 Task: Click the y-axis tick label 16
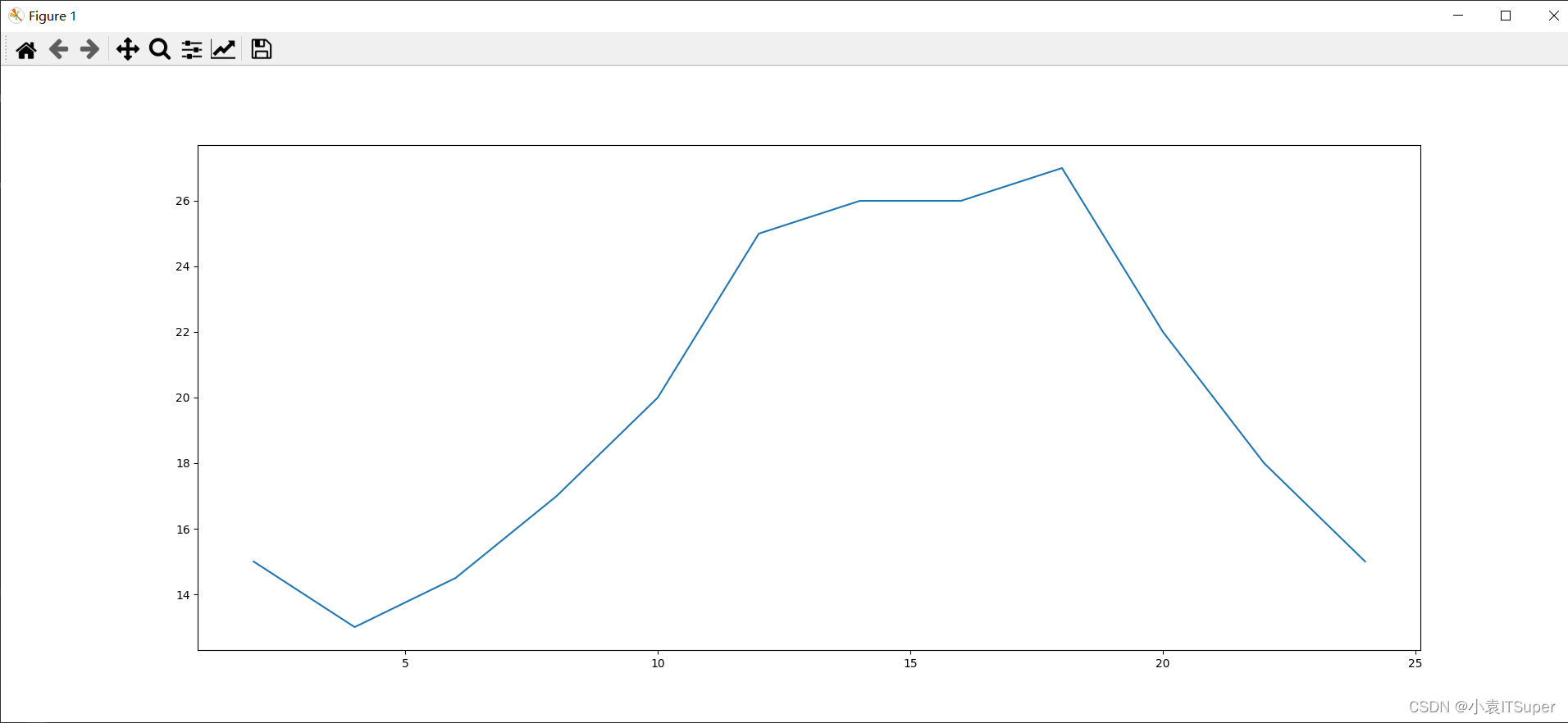pyautogui.click(x=182, y=530)
